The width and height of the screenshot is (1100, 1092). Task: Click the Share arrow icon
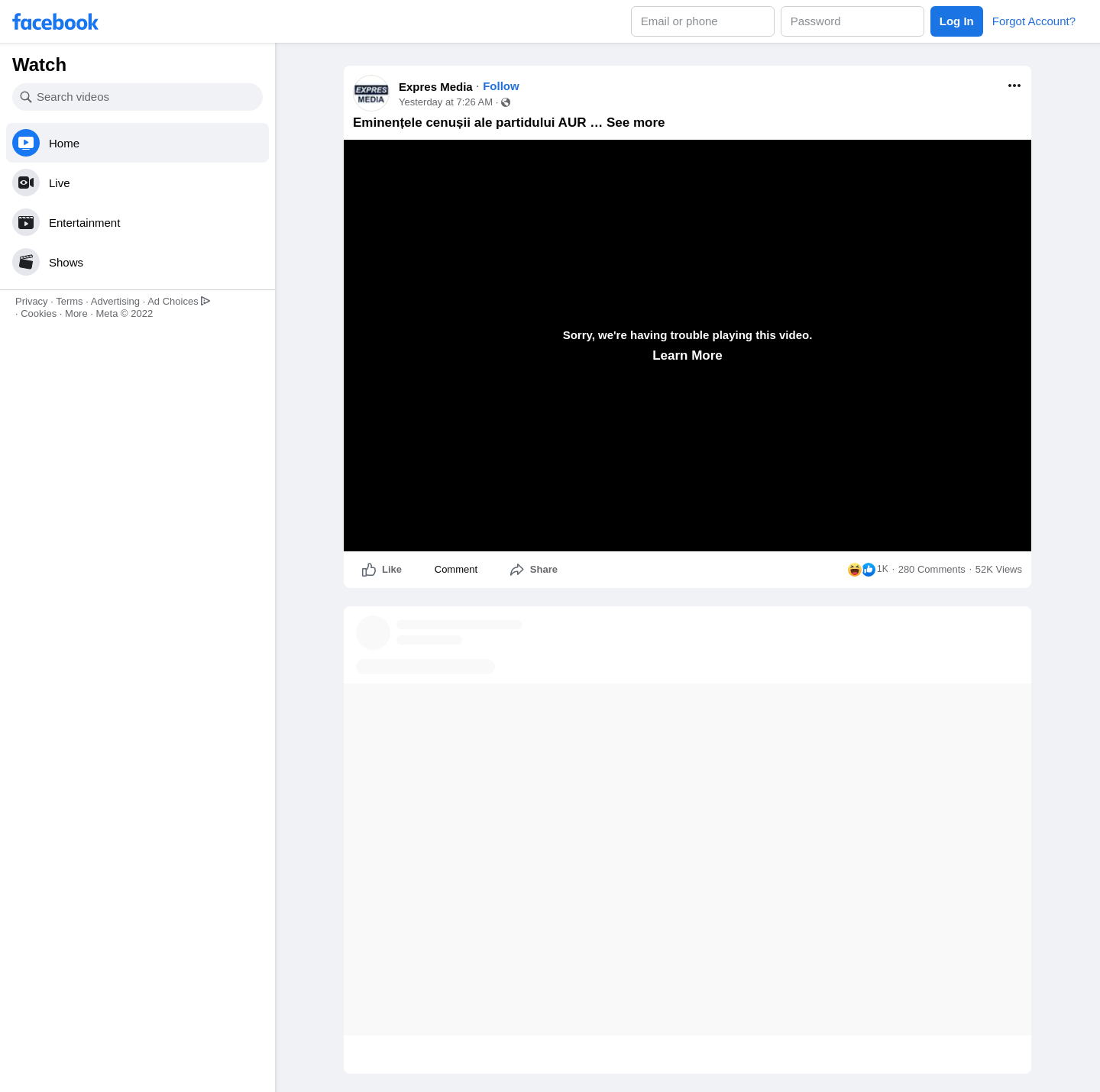coord(517,570)
